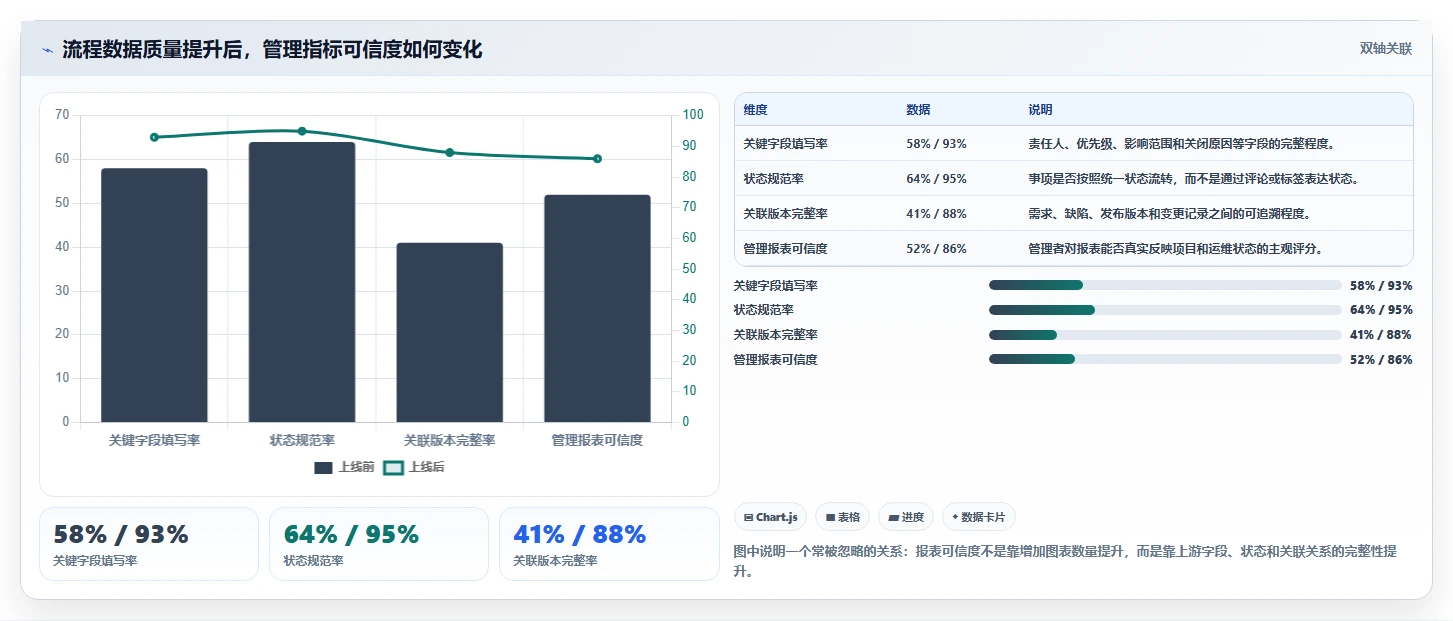The image size is (1453, 621).
Task: Click the 数据 column header
Action: pos(918,110)
